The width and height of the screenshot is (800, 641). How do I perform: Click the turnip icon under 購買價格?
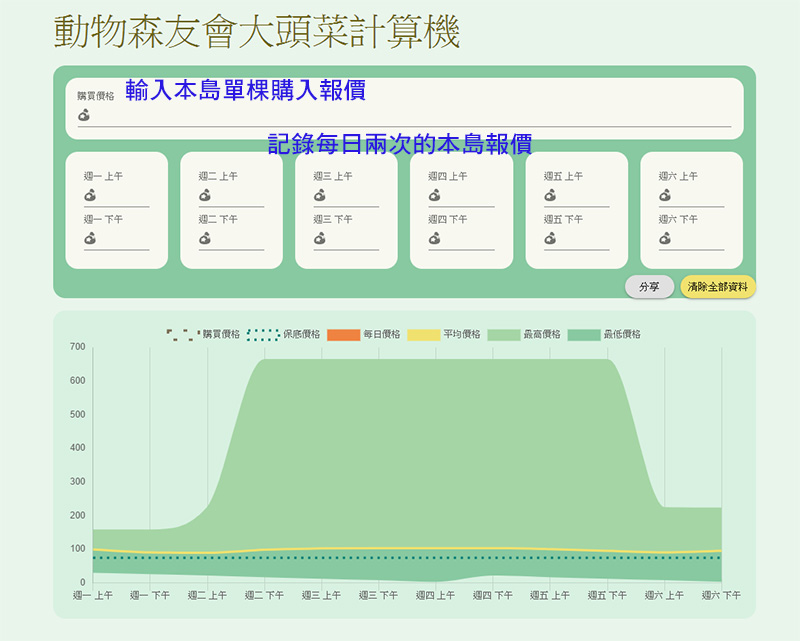point(85,115)
